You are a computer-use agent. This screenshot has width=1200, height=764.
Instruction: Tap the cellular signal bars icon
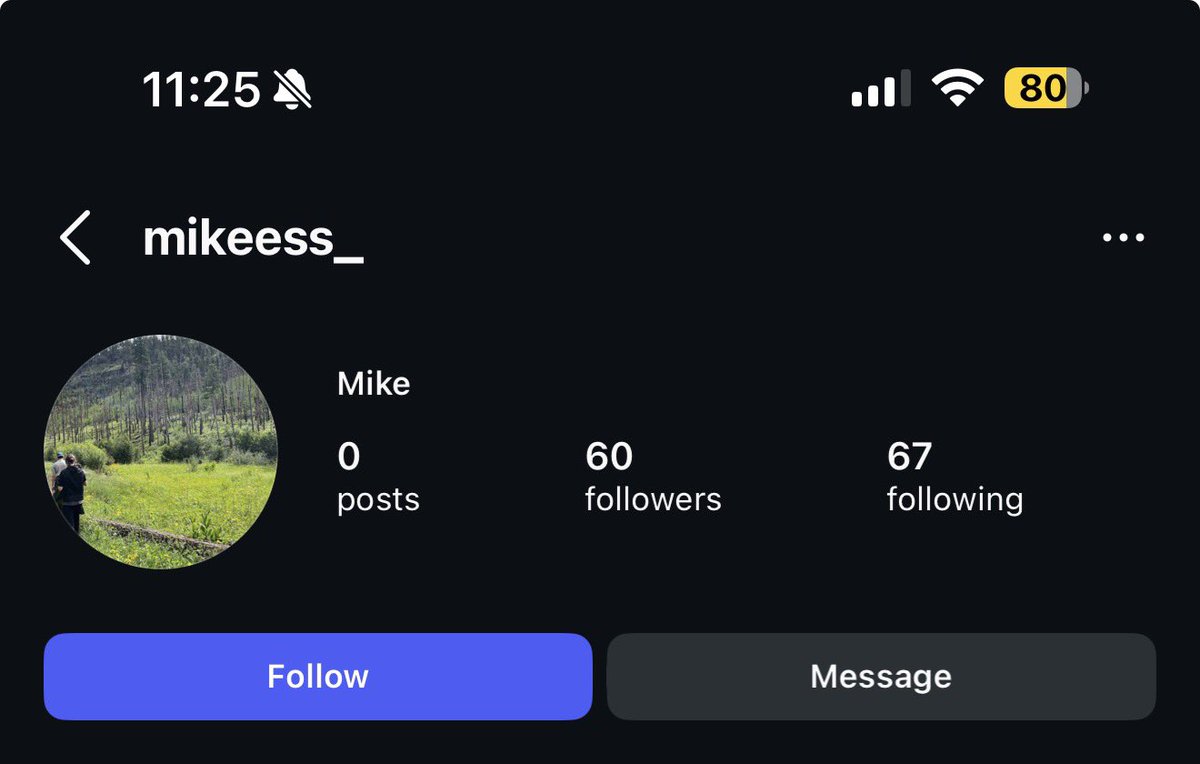[x=881, y=89]
